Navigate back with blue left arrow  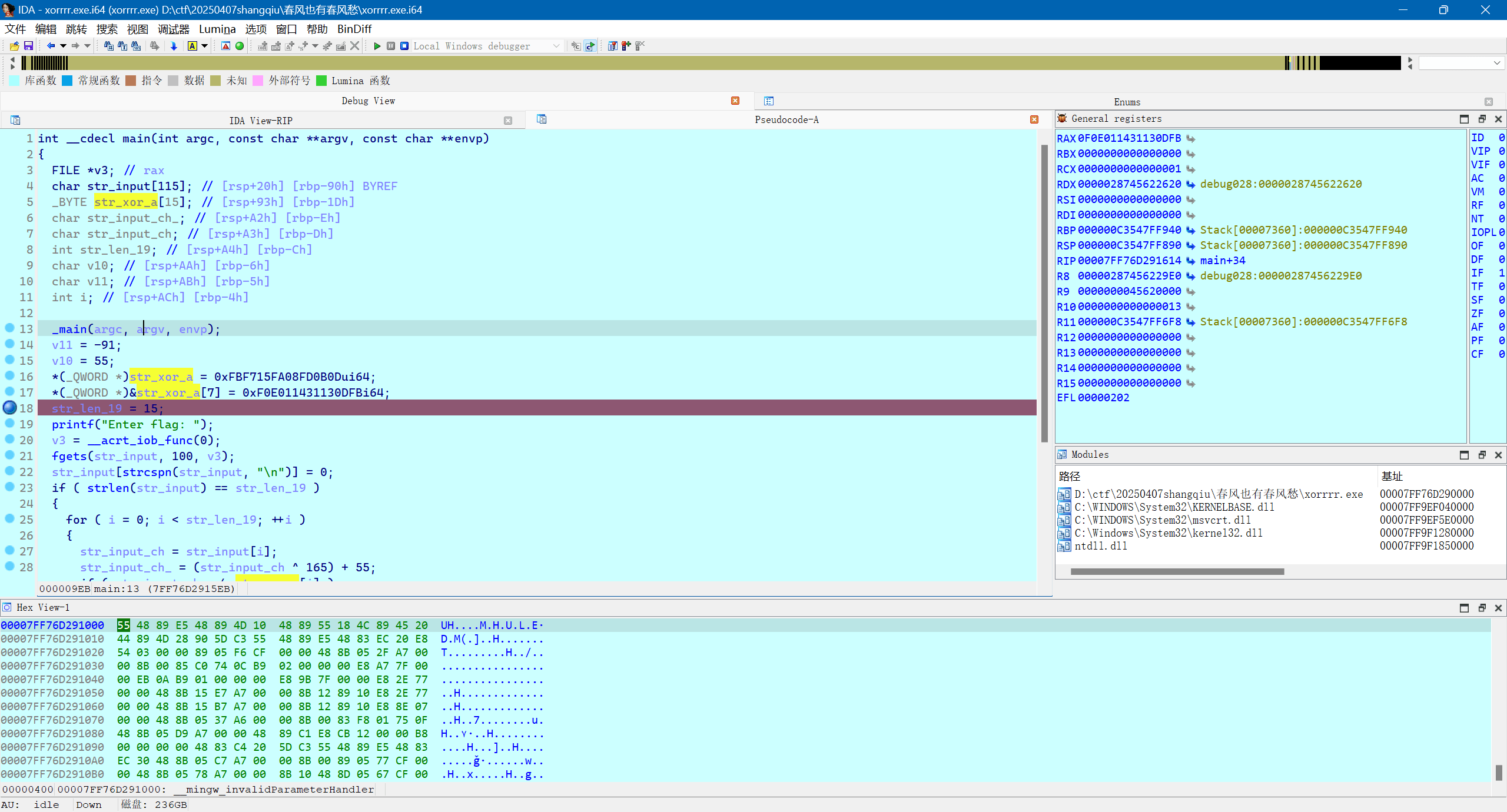(x=51, y=46)
